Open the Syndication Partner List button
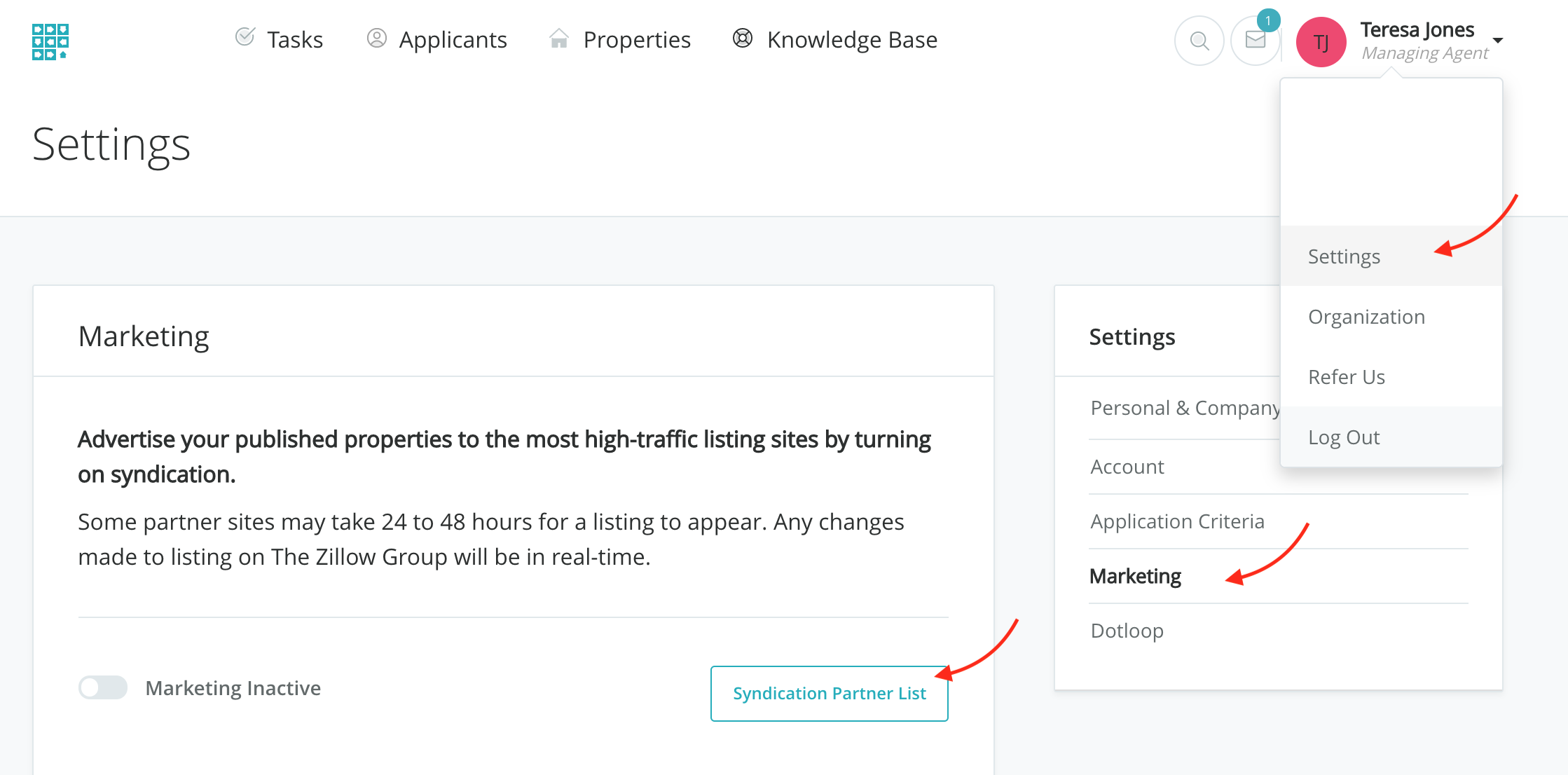The height and width of the screenshot is (775, 1568). [829, 693]
